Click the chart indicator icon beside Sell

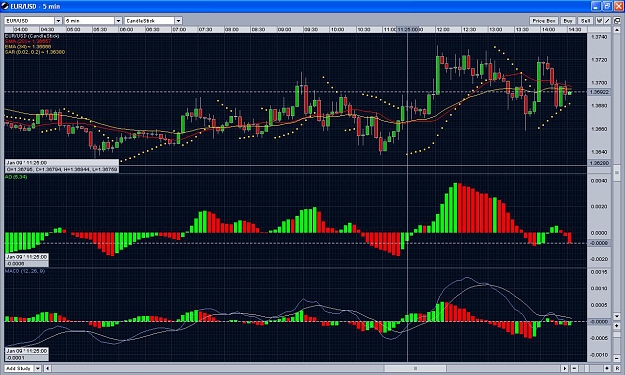[x=599, y=21]
